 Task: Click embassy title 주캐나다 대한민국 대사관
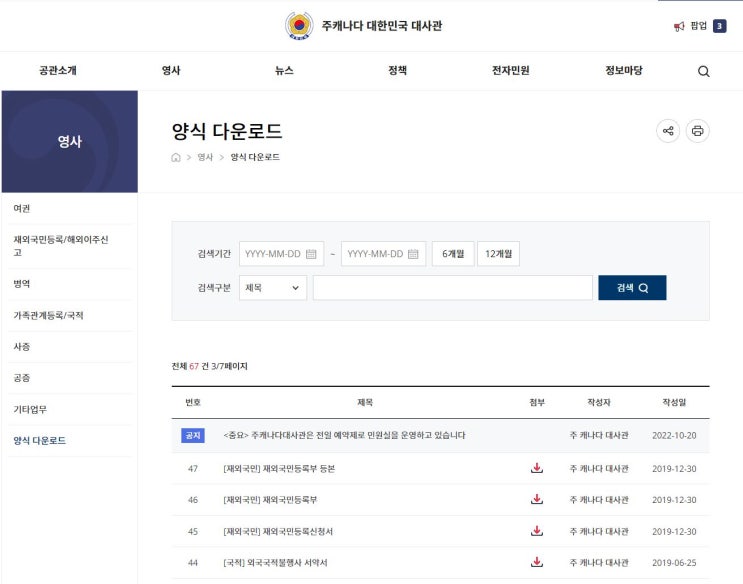(x=382, y=26)
